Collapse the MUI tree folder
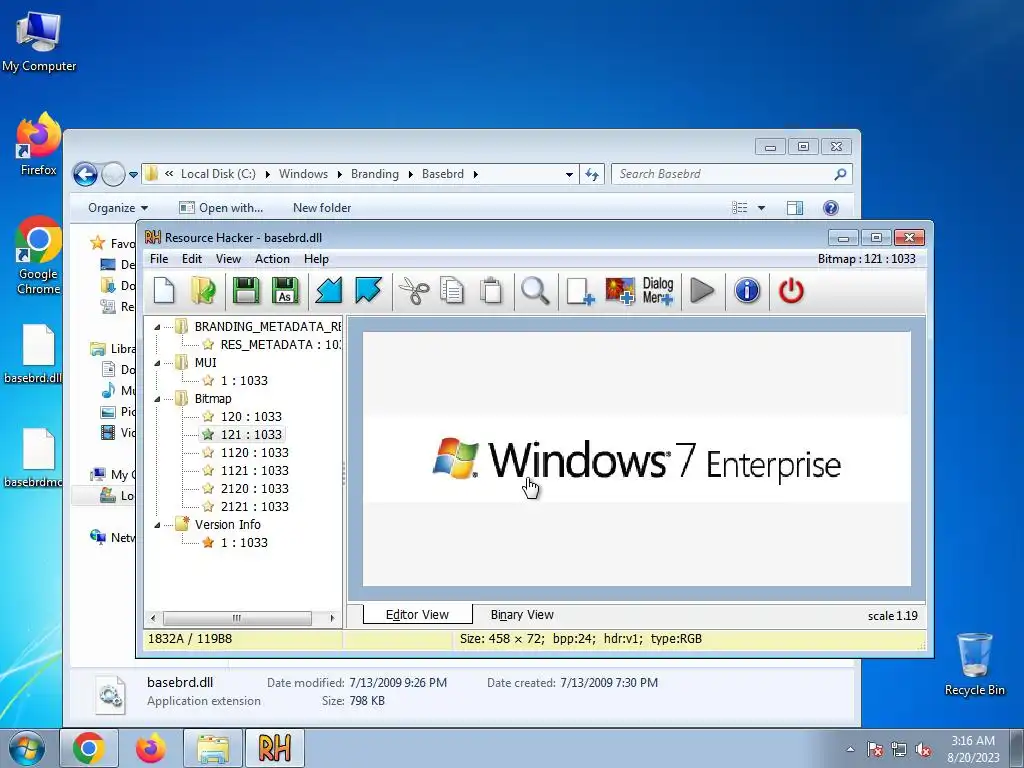Viewport: 1024px width, 768px height. click(x=157, y=362)
